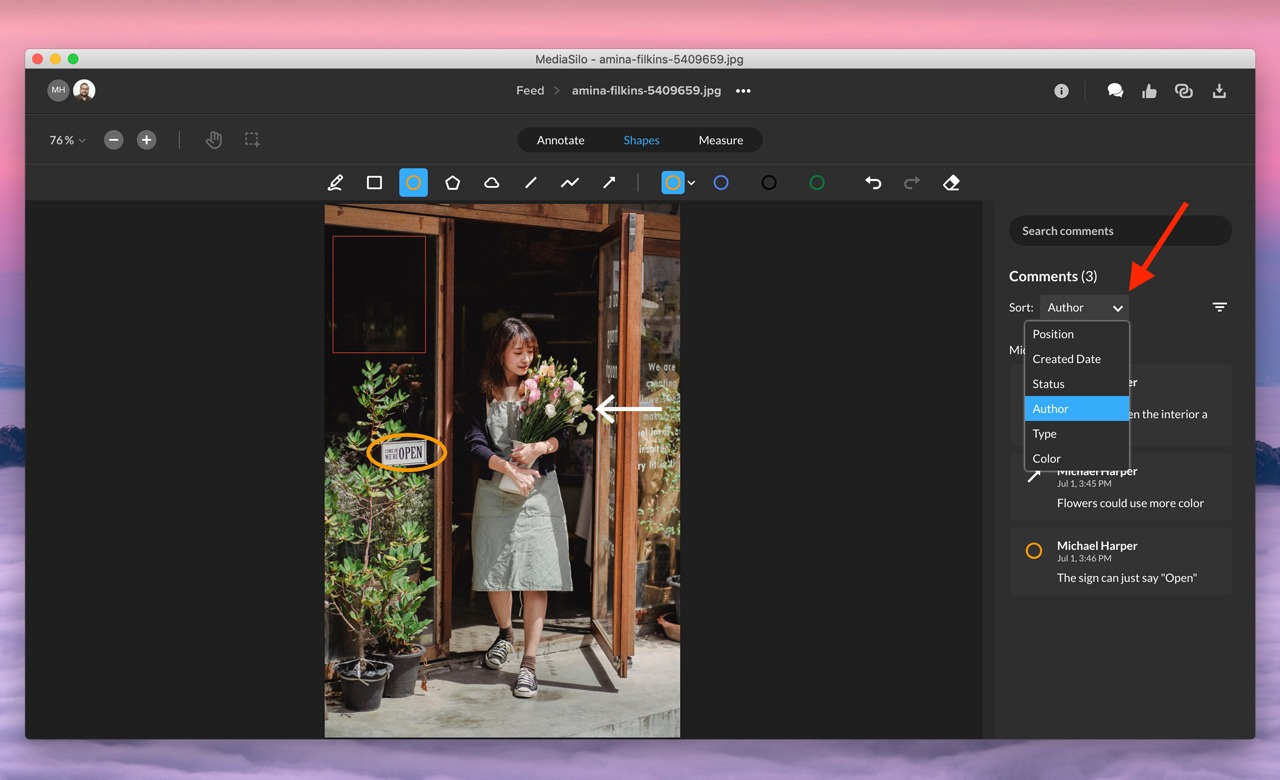The width and height of the screenshot is (1280, 780).
Task: Click the eraser tool icon
Action: (x=951, y=183)
